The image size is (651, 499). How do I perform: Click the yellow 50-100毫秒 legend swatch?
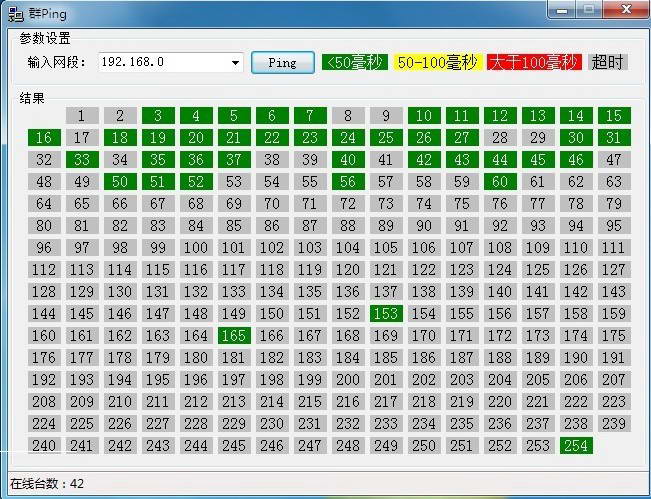point(438,62)
